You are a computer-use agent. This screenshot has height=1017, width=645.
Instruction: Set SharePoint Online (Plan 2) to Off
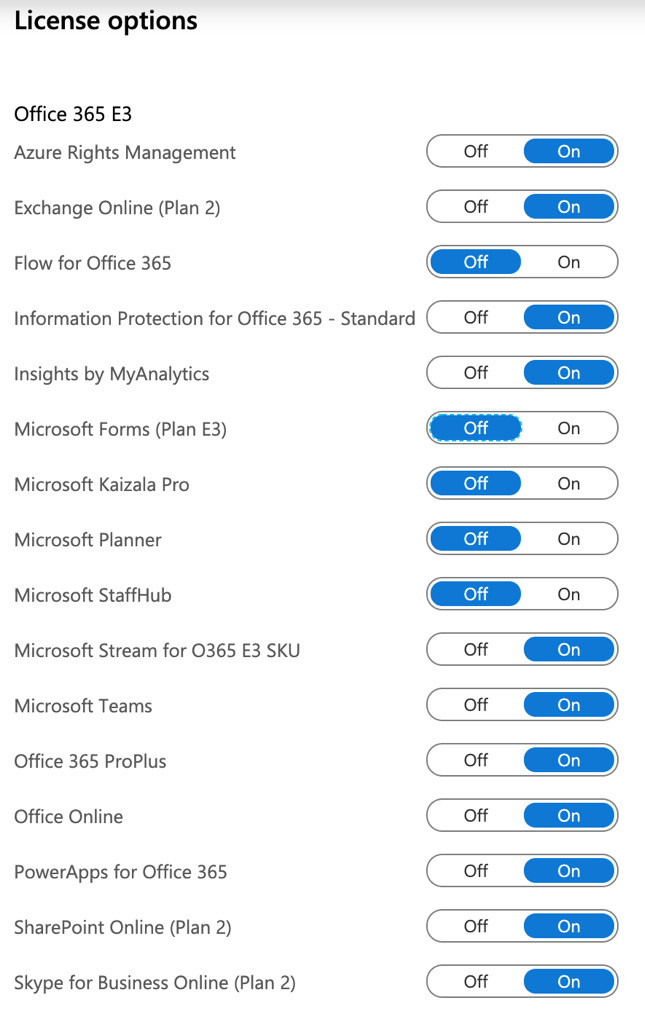click(x=475, y=926)
